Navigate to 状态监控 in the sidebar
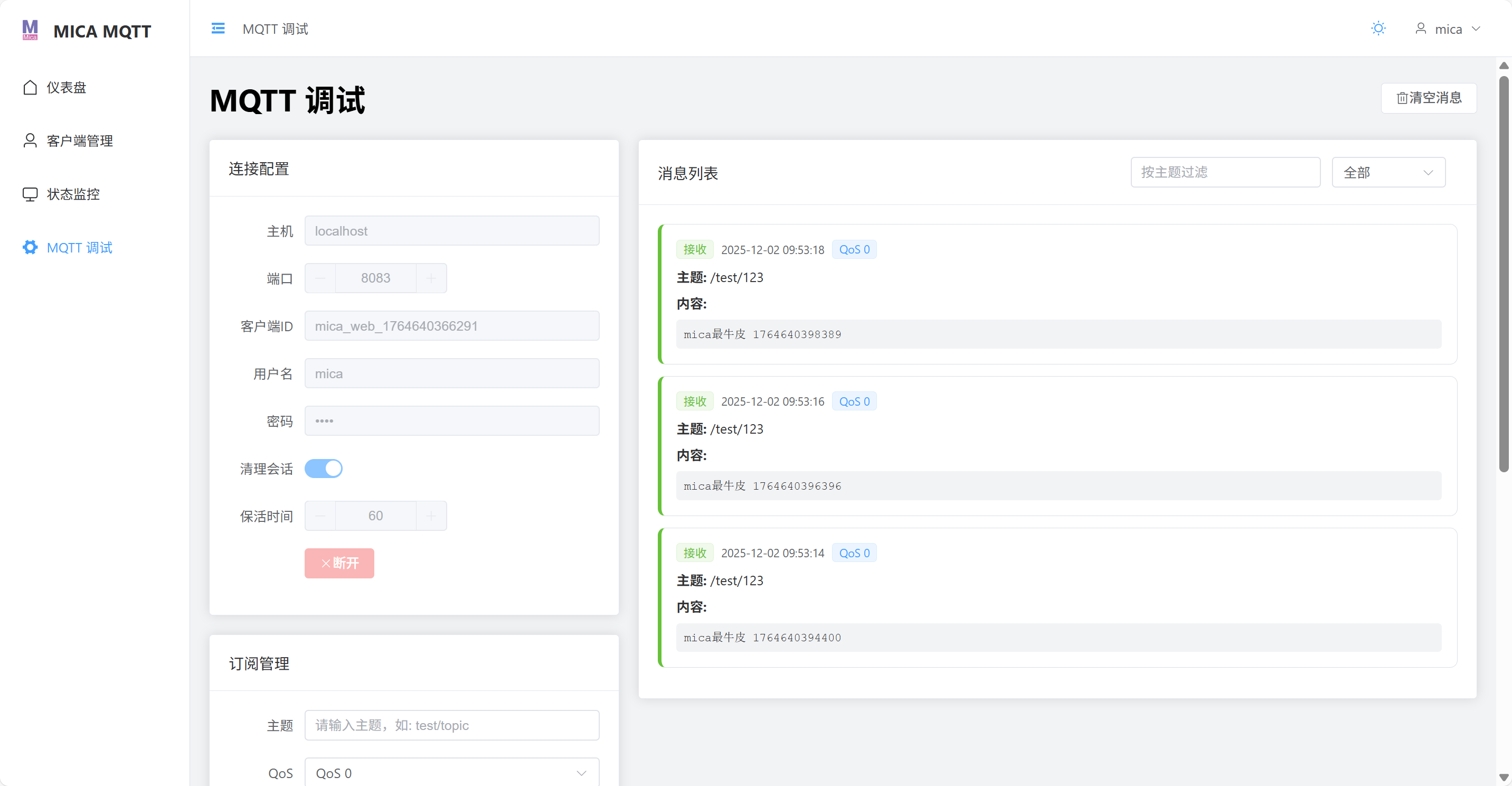This screenshot has height=786, width=1512. coord(72,194)
